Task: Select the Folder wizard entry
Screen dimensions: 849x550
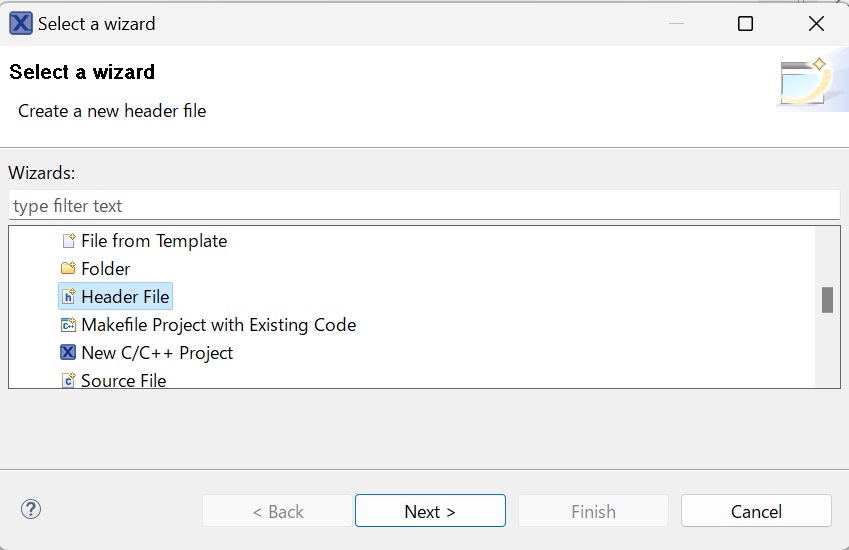Action: pyautogui.click(x=106, y=269)
